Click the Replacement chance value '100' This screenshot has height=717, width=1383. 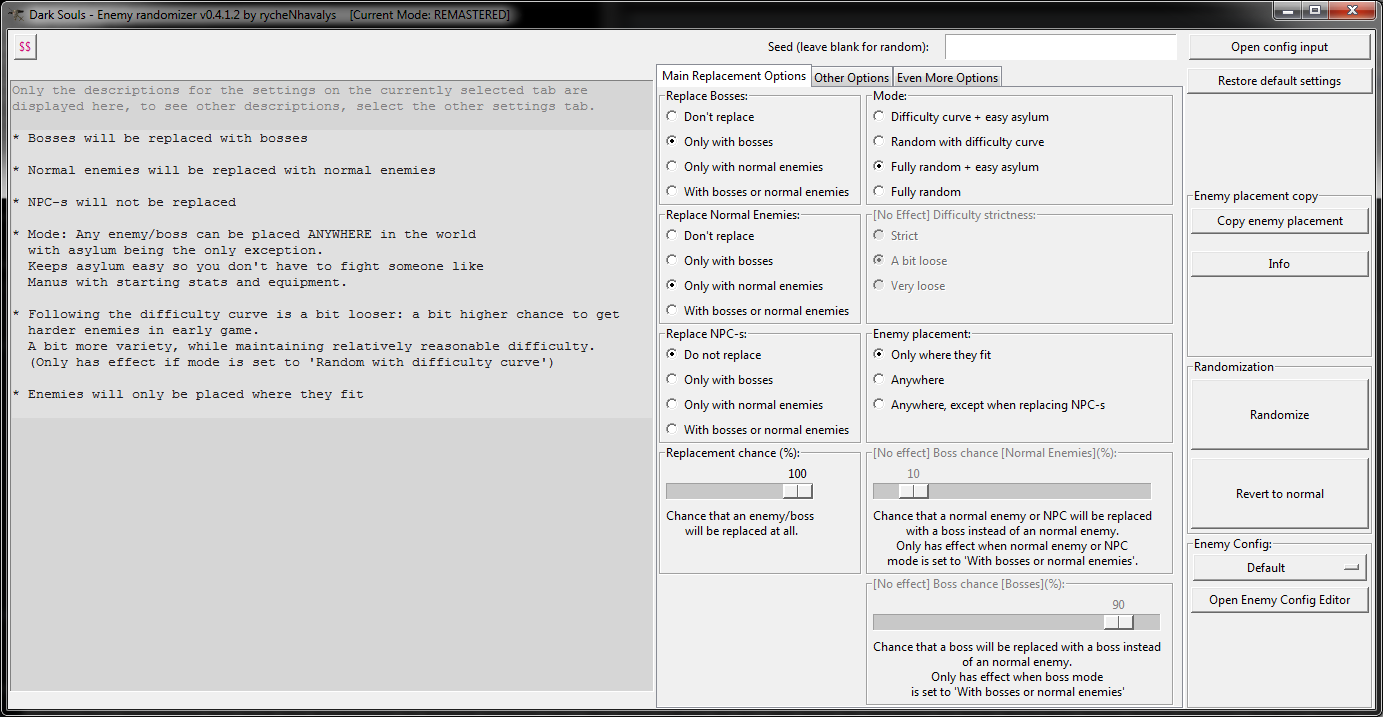point(797,474)
